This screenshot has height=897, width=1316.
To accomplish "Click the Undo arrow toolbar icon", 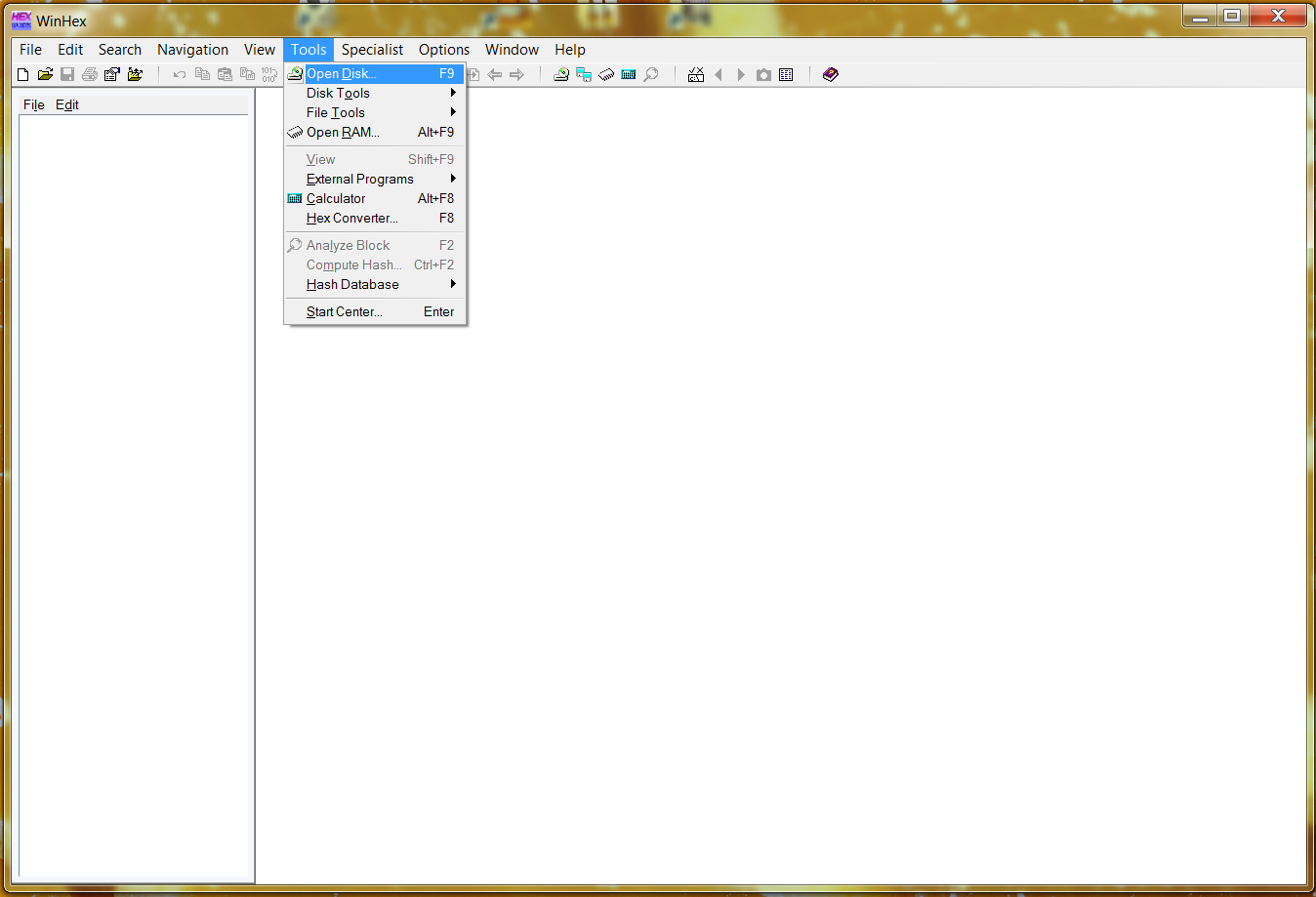I will 180,74.
